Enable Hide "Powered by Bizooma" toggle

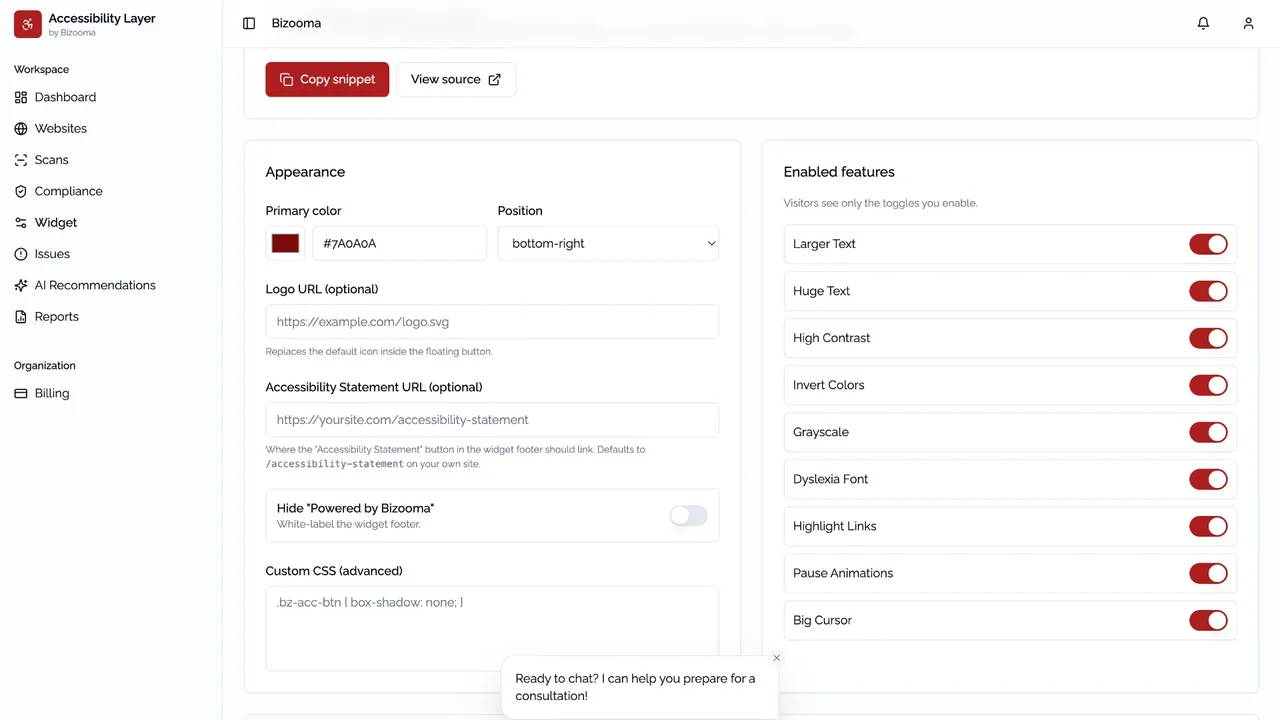point(688,515)
